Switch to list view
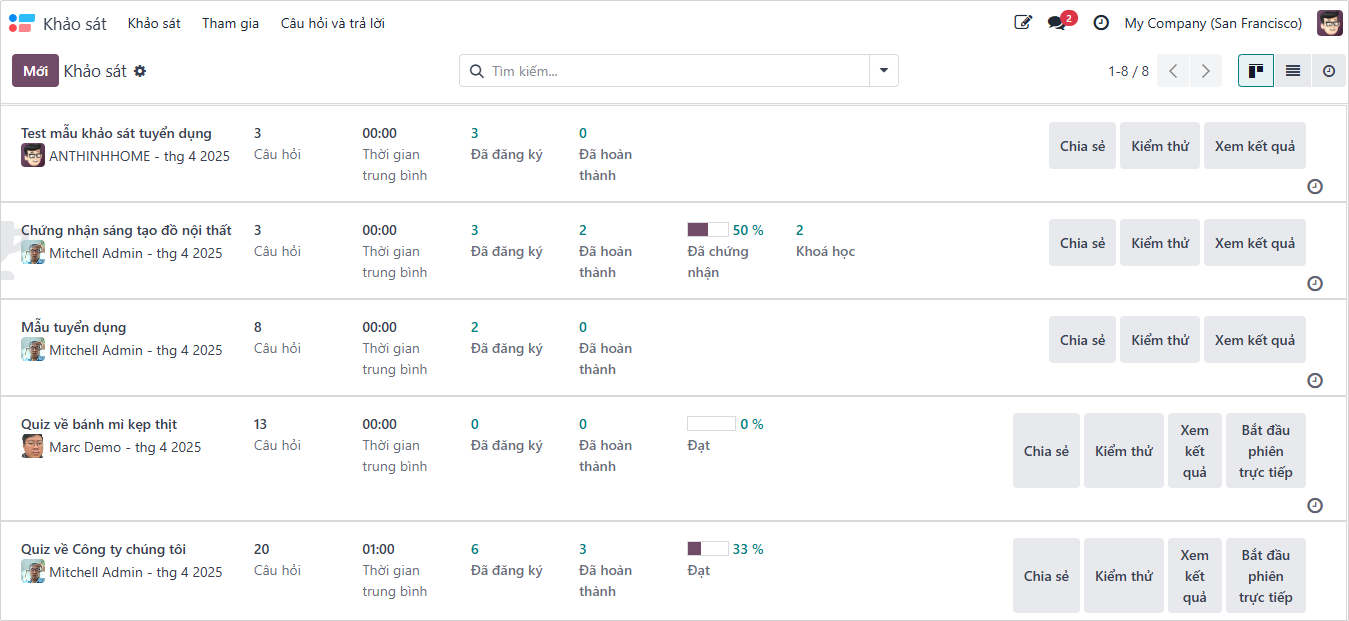1349x621 pixels. (1293, 71)
